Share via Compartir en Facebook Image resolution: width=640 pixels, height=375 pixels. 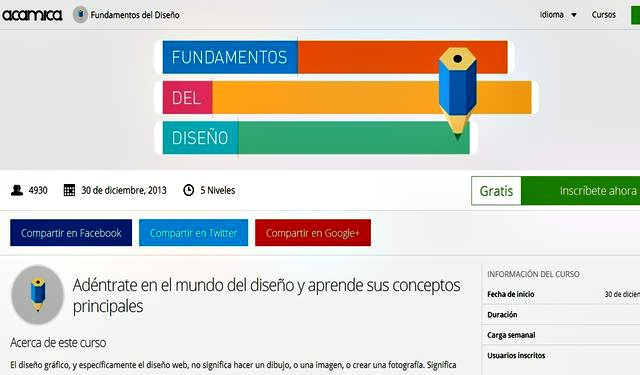pyautogui.click(x=71, y=233)
